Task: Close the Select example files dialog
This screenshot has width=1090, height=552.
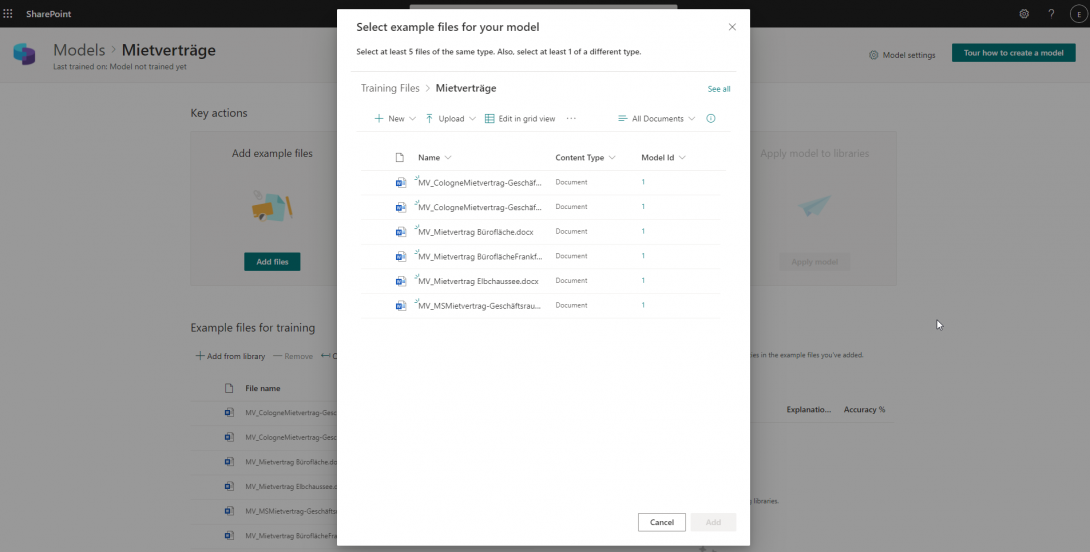Action: (732, 27)
